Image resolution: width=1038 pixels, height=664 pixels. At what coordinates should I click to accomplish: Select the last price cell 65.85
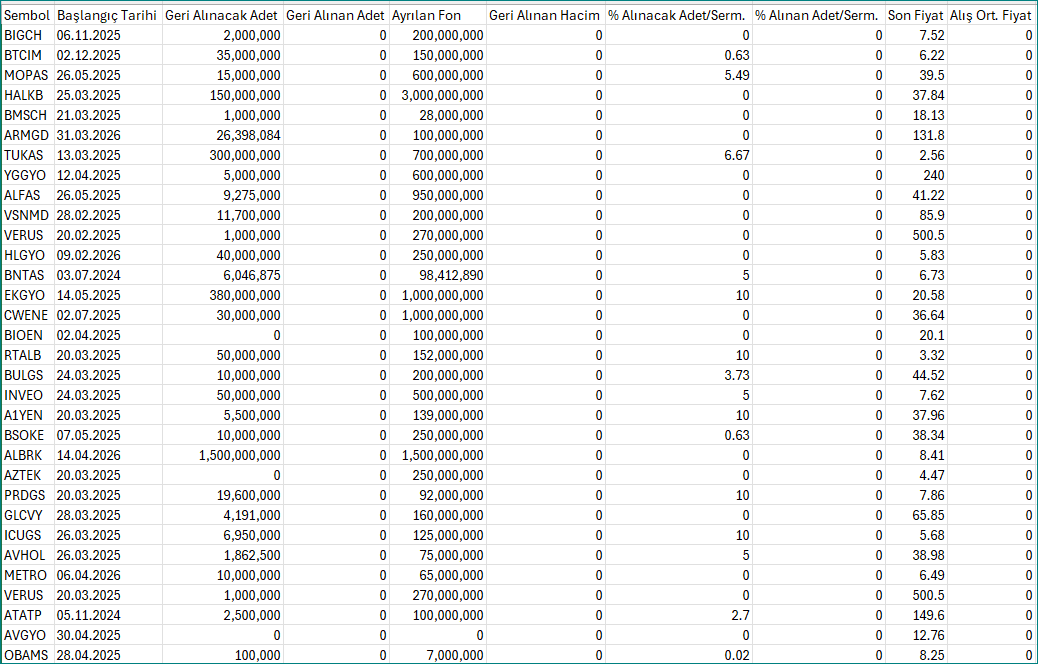(x=916, y=515)
